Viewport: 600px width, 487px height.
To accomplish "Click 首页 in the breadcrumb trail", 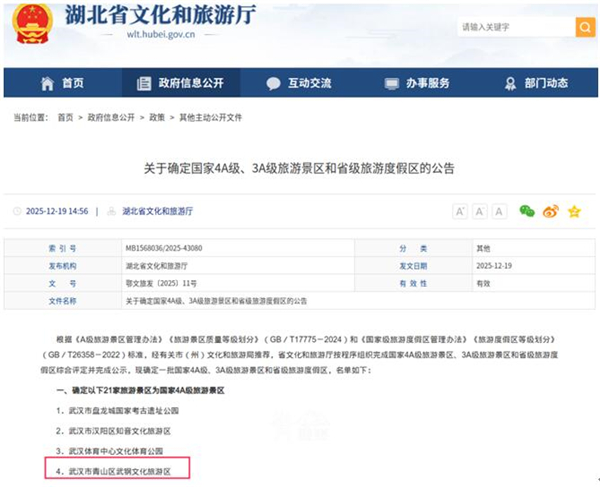I will [65, 117].
